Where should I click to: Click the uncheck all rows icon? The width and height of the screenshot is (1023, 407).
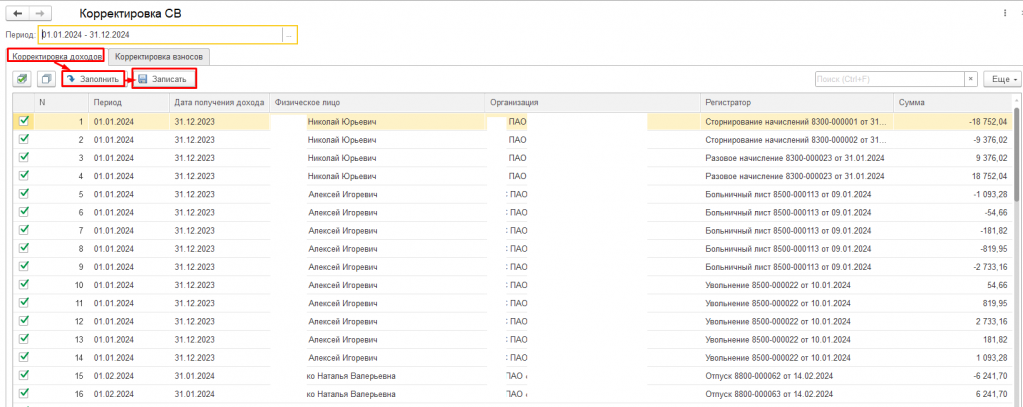[x=45, y=79]
